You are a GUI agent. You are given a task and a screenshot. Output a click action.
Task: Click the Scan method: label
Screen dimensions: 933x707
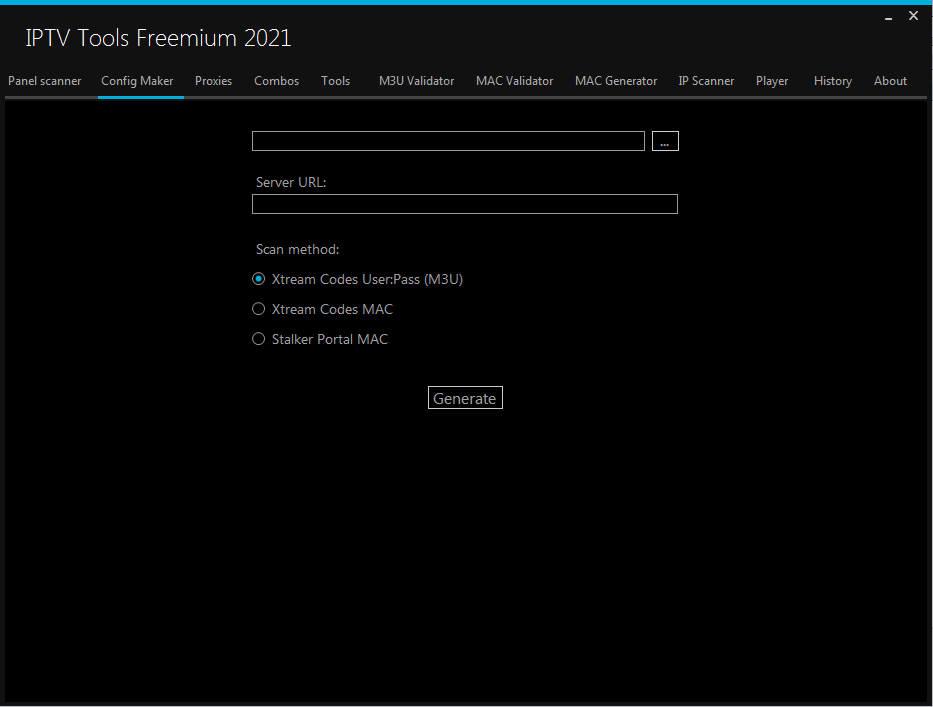tap(298, 249)
